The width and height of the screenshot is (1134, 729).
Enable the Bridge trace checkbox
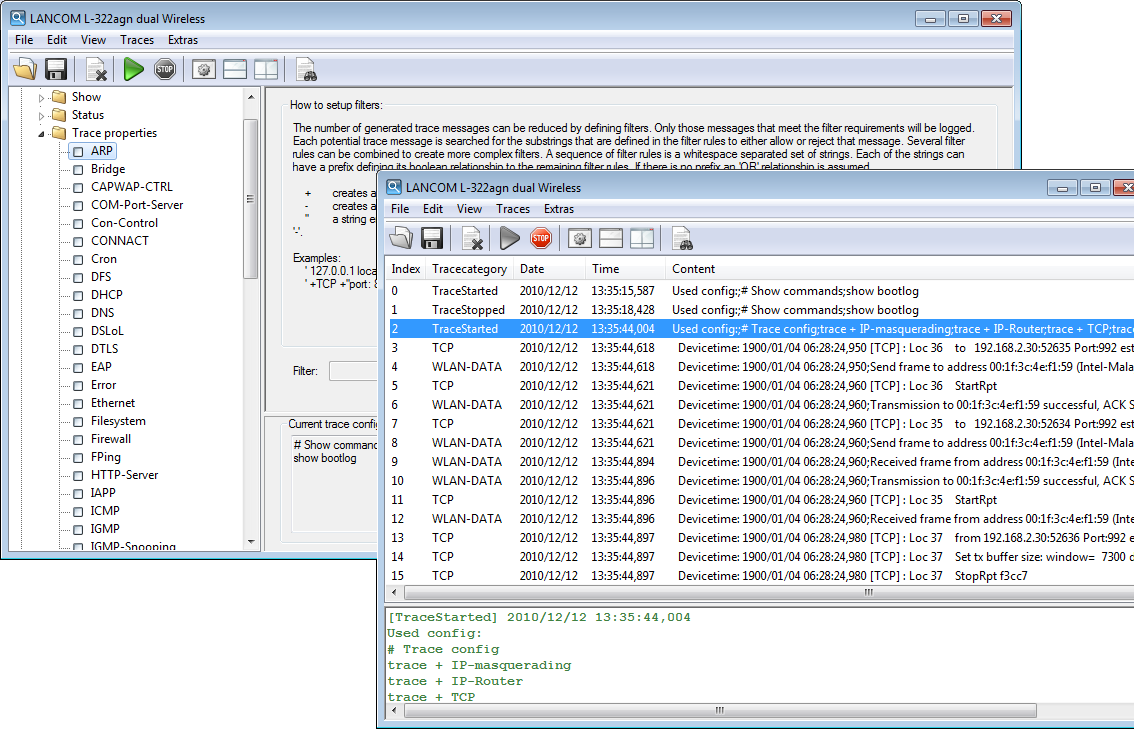click(x=78, y=170)
